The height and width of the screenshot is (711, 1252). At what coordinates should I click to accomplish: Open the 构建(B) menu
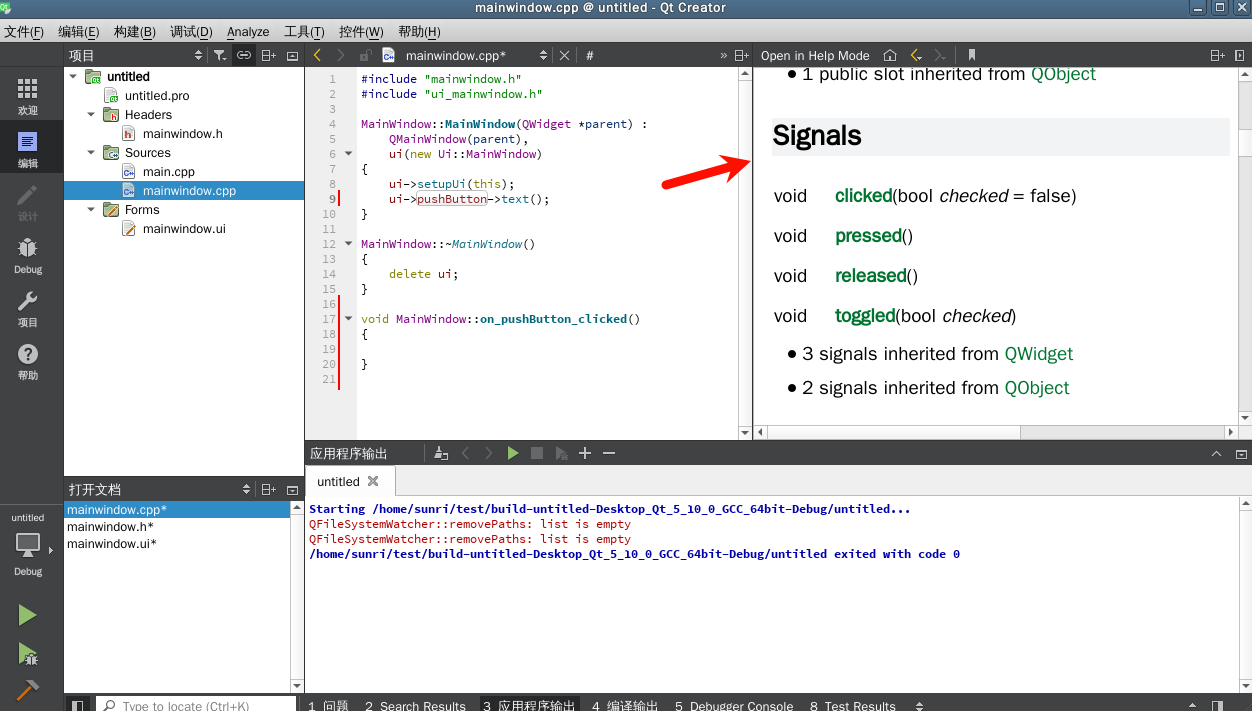pos(134,32)
